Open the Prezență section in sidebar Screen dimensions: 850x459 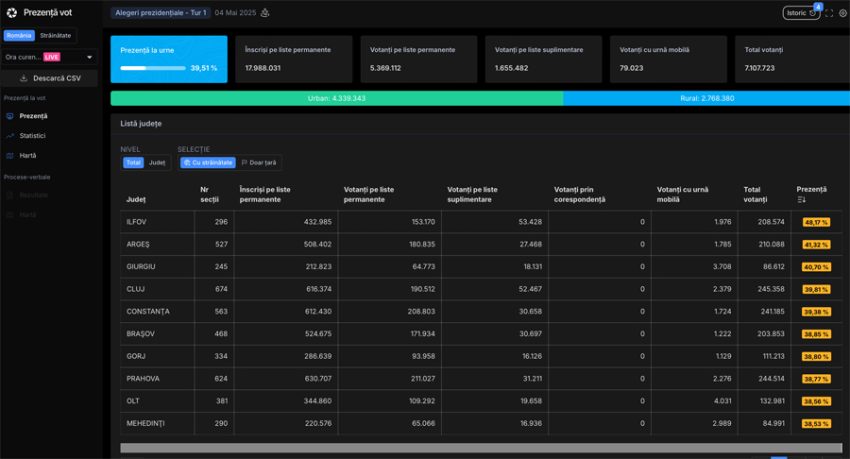(33, 116)
